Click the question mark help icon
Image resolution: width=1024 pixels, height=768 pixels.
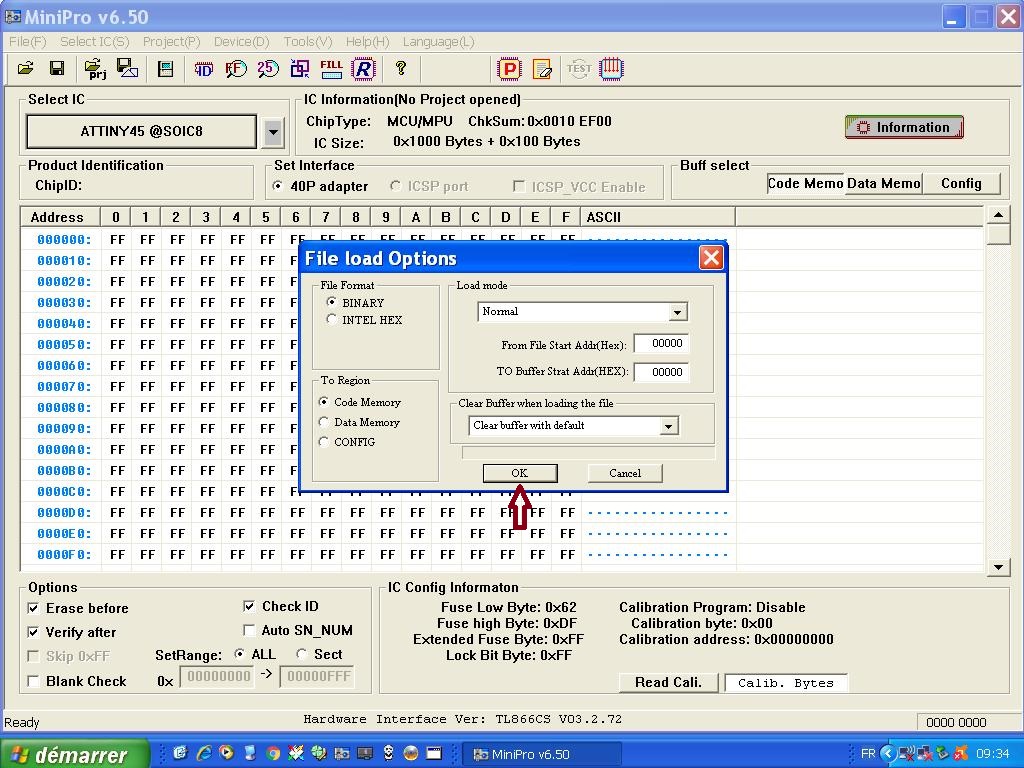[x=401, y=68]
